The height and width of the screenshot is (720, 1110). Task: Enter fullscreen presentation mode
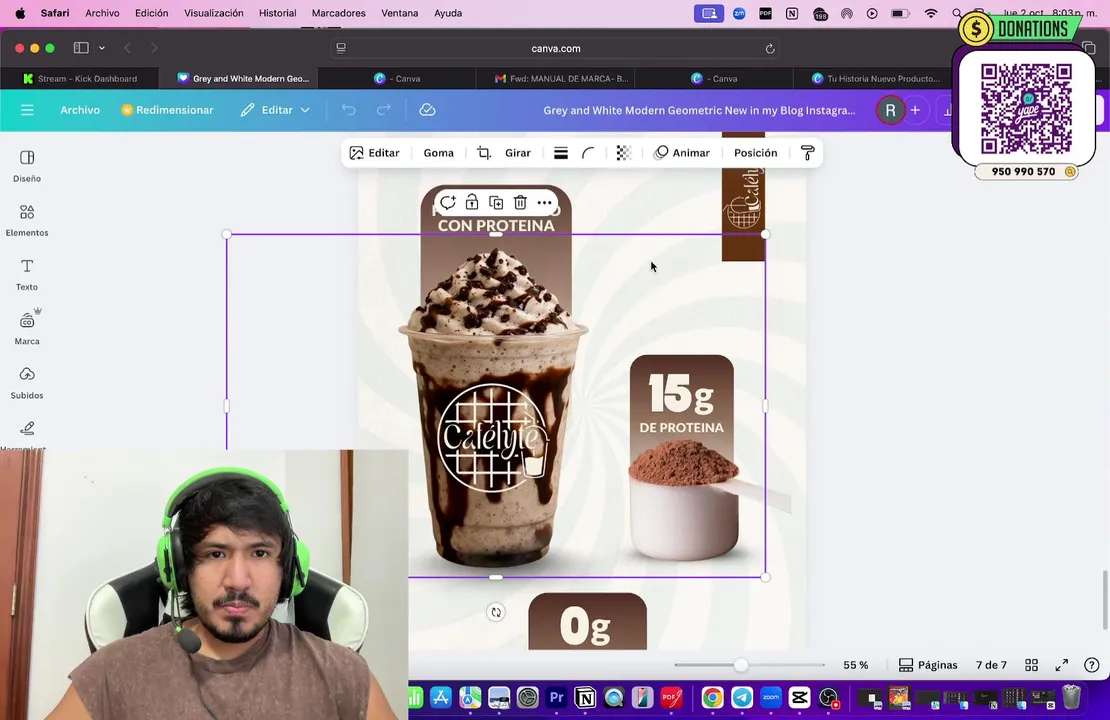[1061, 665]
